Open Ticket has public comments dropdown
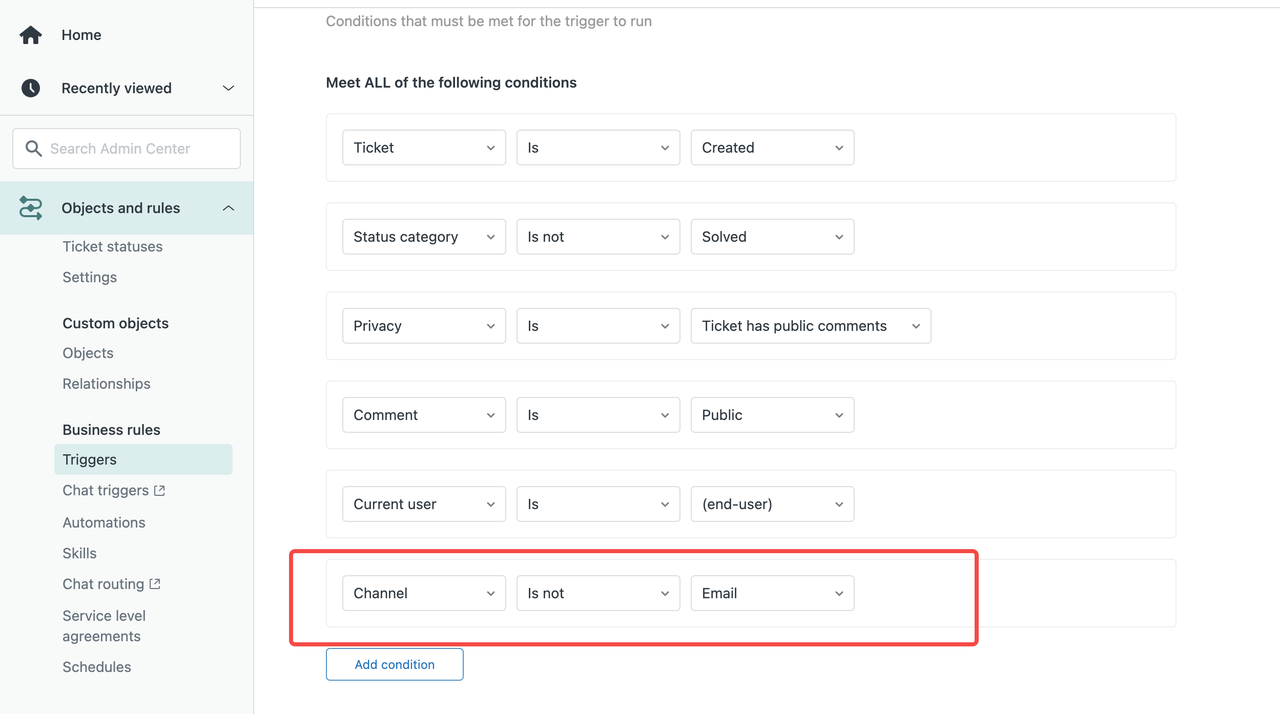Viewport: 1280px width, 714px height. tap(810, 326)
